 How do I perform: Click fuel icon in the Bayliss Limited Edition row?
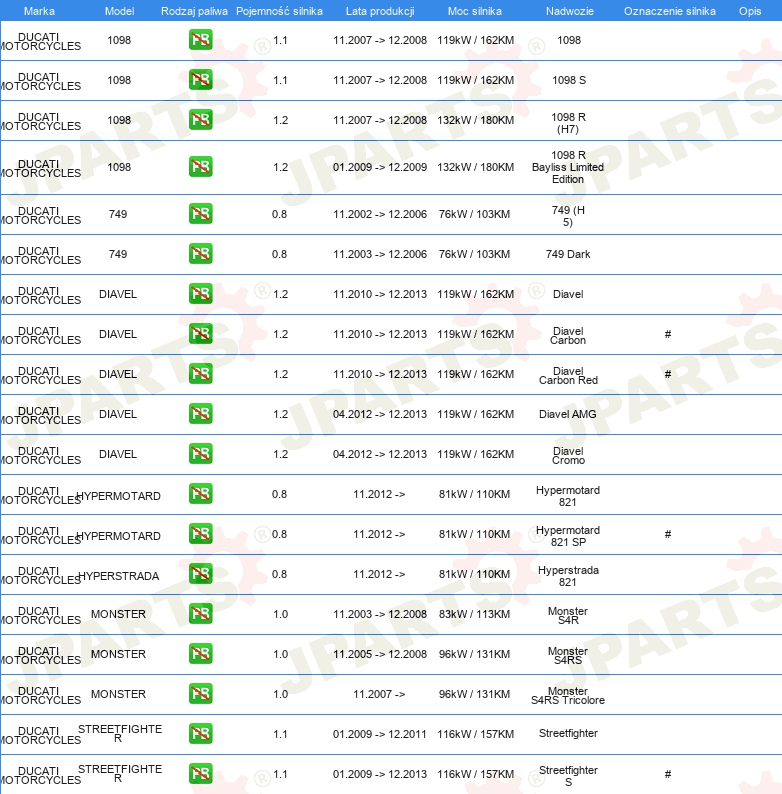(x=201, y=167)
